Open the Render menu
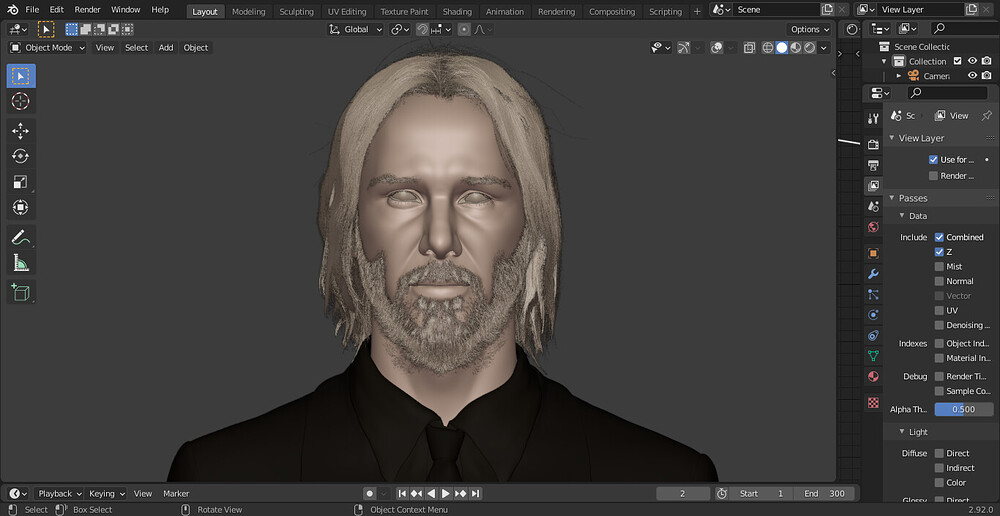This screenshot has height=516, width=1000. point(88,9)
